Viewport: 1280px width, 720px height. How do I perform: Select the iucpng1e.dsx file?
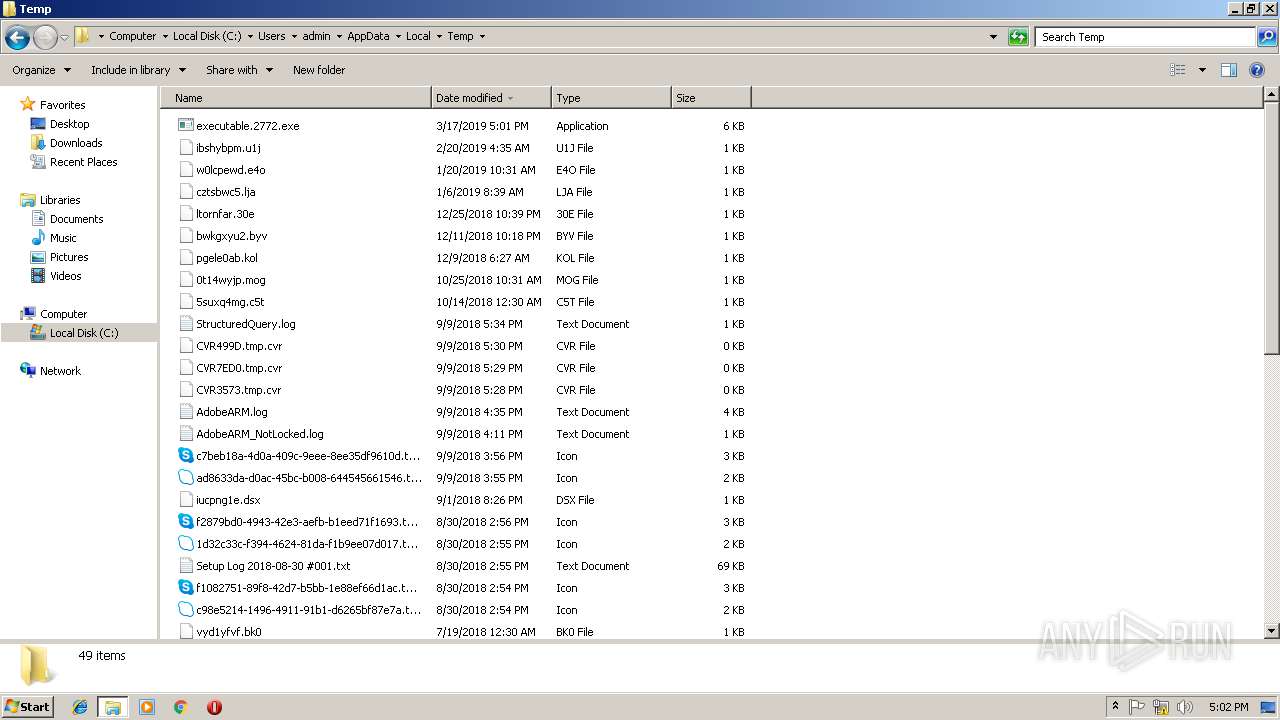(228, 500)
